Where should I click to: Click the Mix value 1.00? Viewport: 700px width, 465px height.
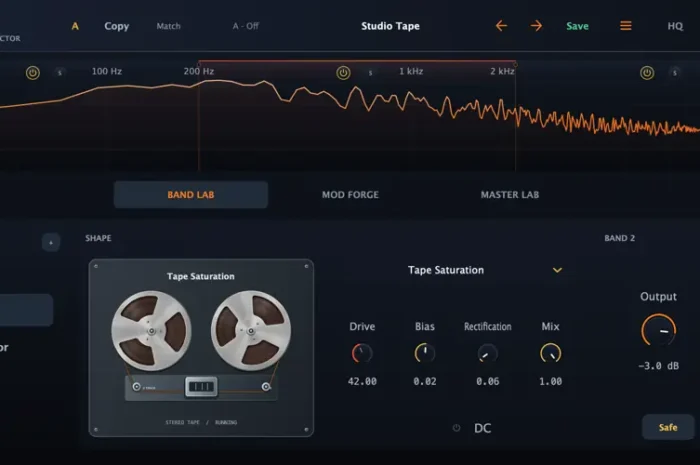coord(550,382)
